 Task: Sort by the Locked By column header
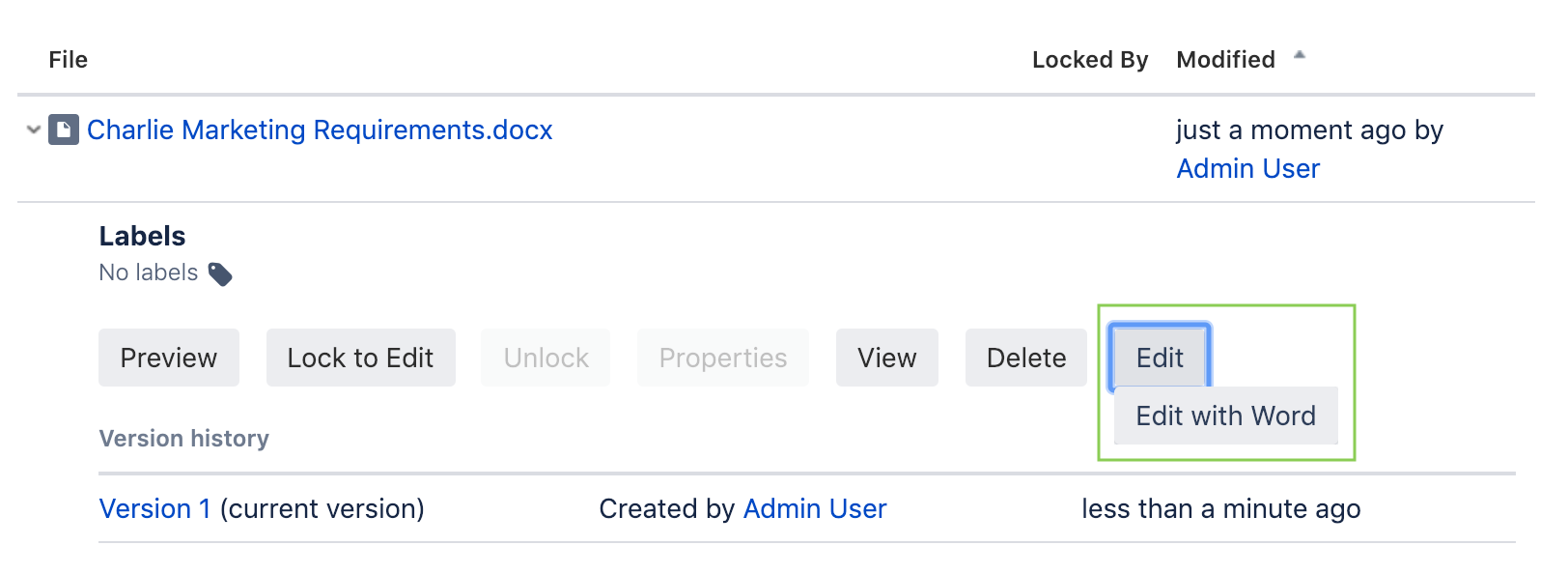click(1090, 60)
